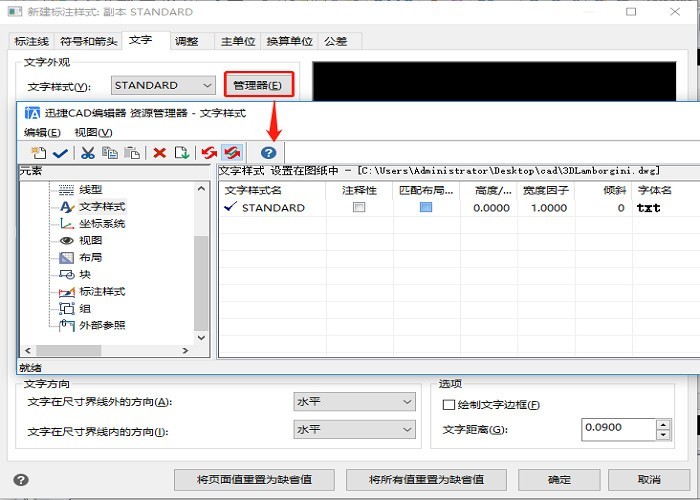Viewport: 700px width, 500px height.
Task: Open the 编辑(E) menu
Action: (x=42, y=133)
